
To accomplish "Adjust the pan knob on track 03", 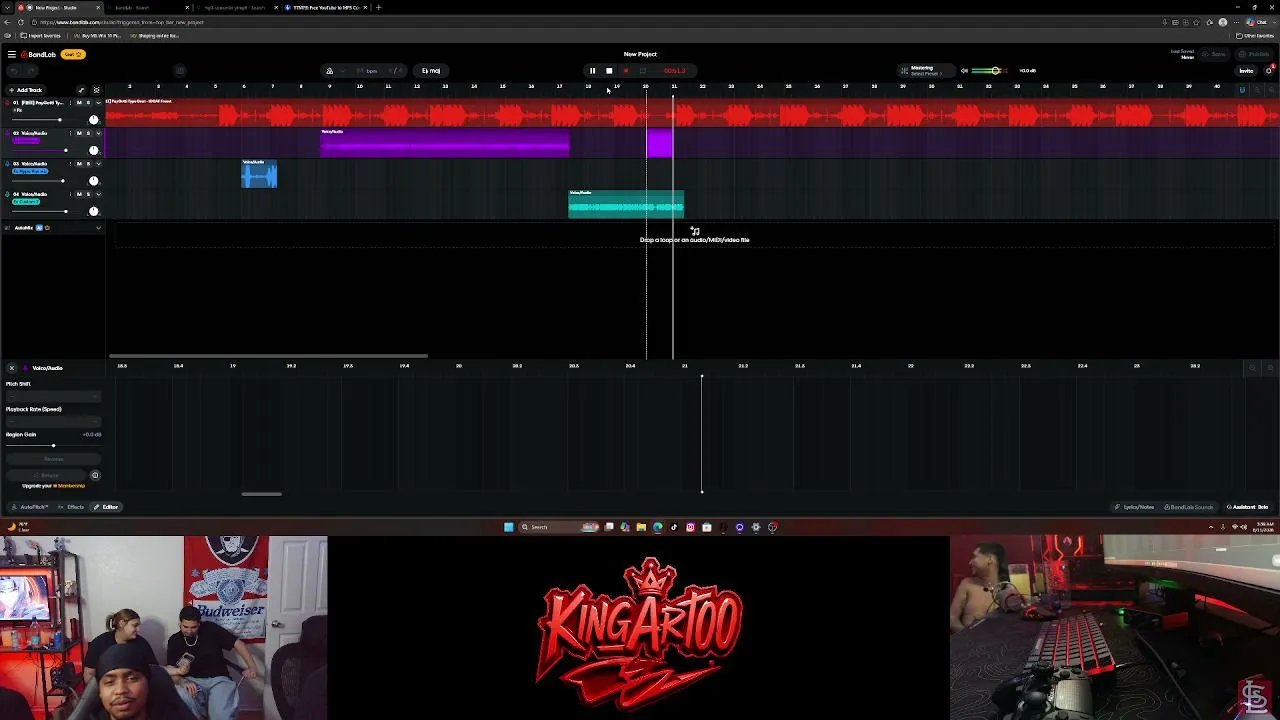I will (94, 181).
